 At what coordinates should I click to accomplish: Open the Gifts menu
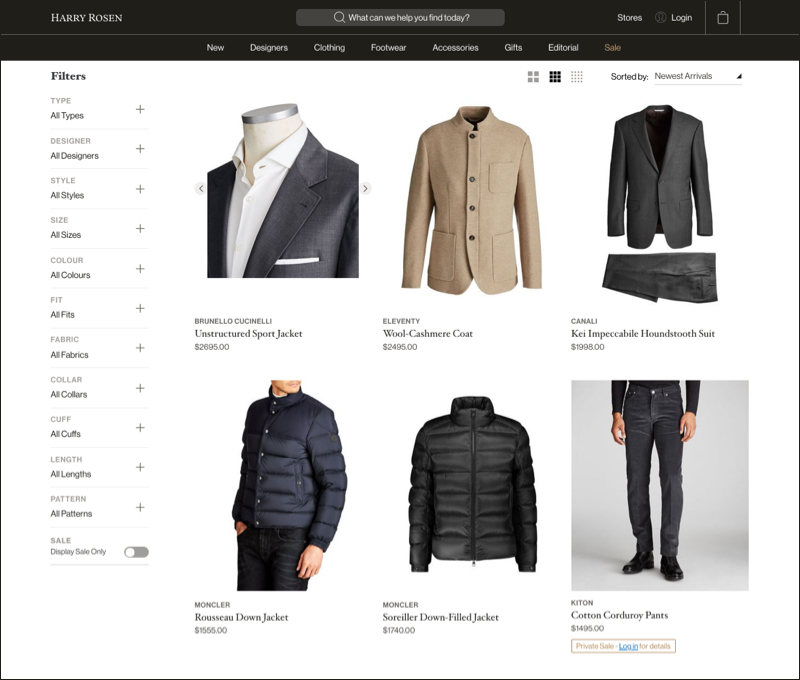(x=513, y=47)
